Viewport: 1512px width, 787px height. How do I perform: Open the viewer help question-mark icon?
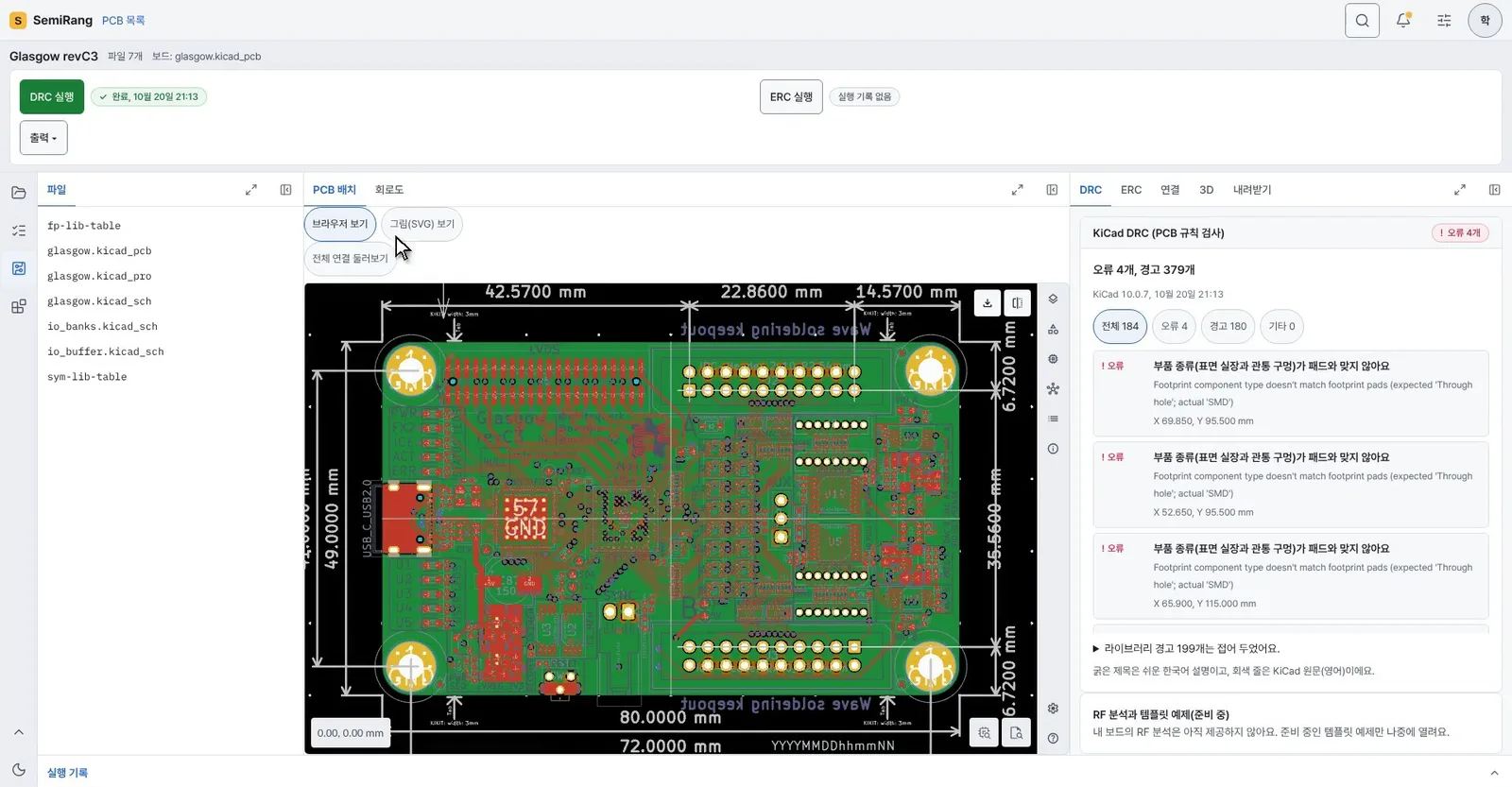(x=1053, y=738)
